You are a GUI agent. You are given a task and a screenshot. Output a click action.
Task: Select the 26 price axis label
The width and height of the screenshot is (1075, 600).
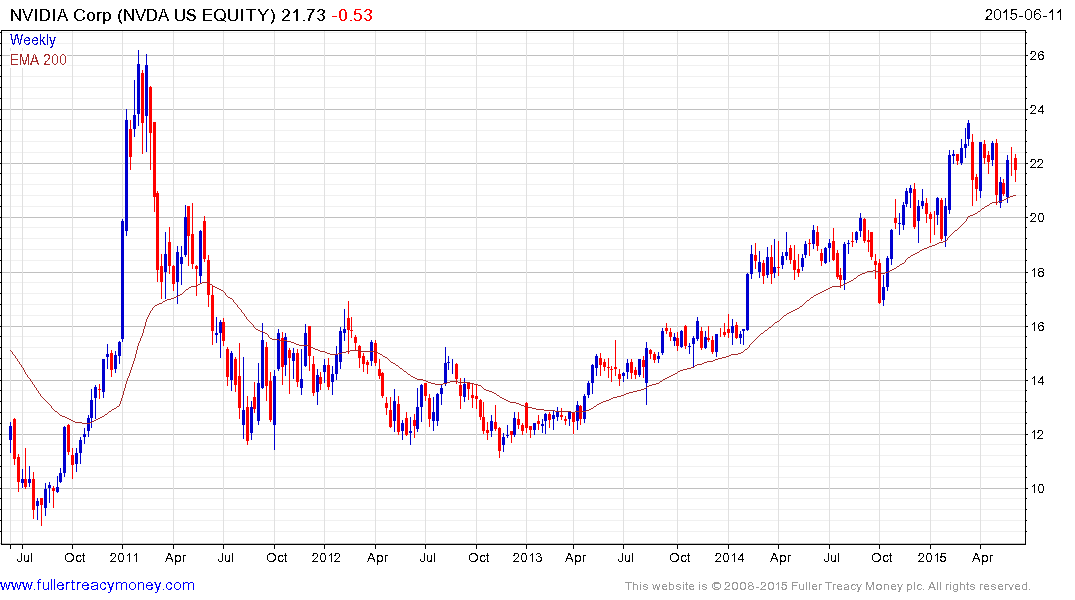(x=1037, y=56)
